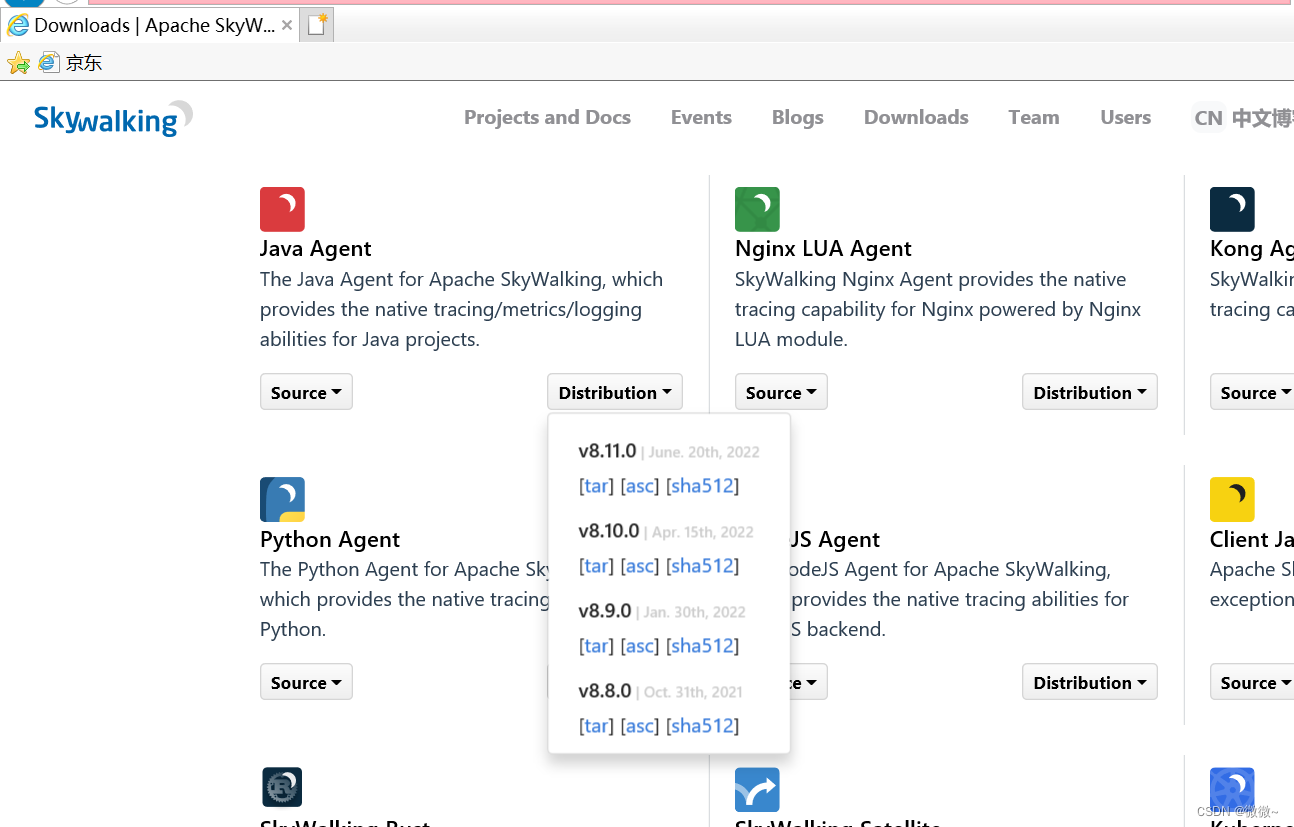Viewport: 1294px width, 827px height.
Task: Click the SkyWalking Rust gear icon
Action: pos(282,787)
